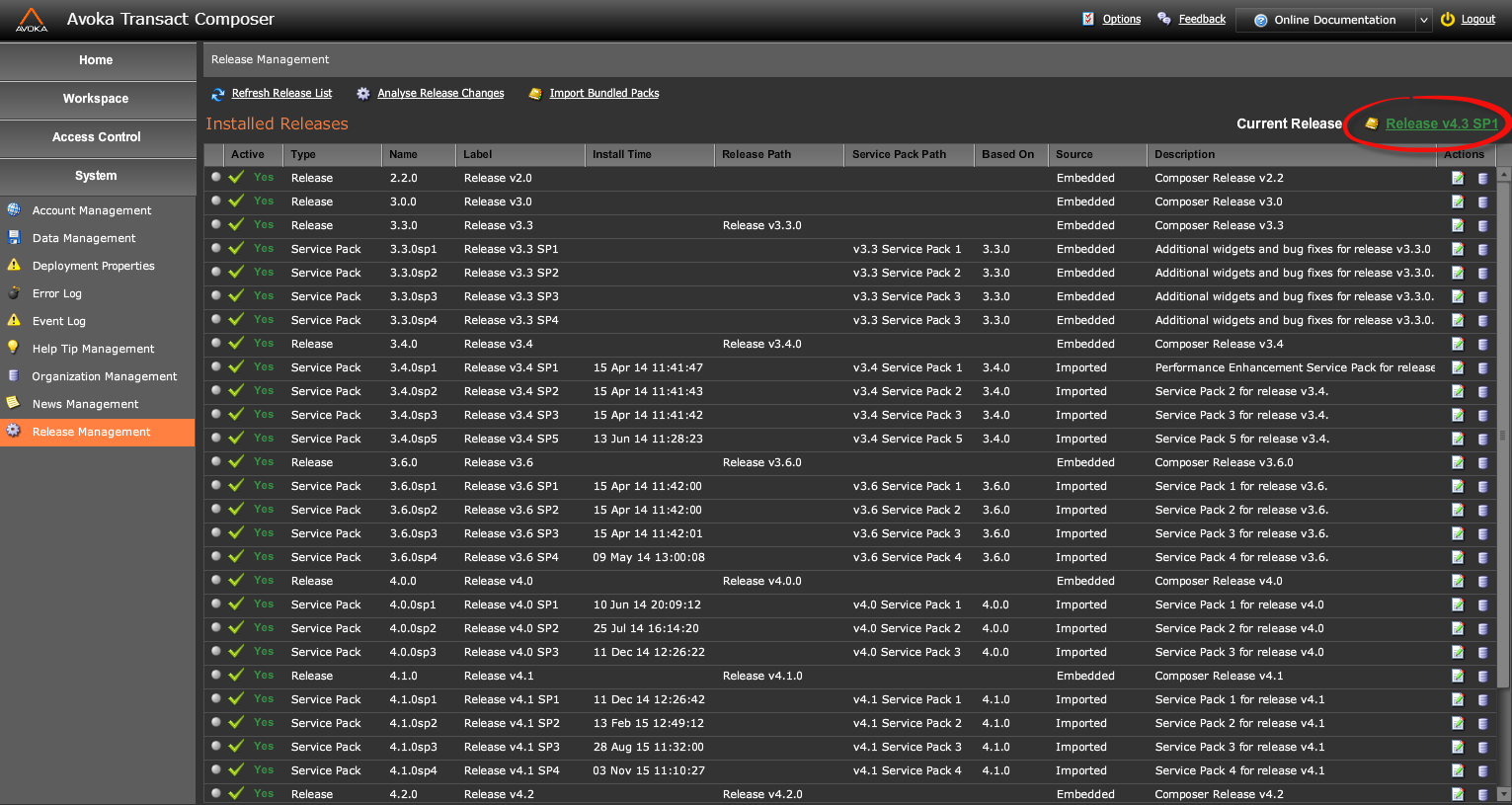
Task: Select the radio button for release 4.1.0
Action: click(x=215, y=675)
